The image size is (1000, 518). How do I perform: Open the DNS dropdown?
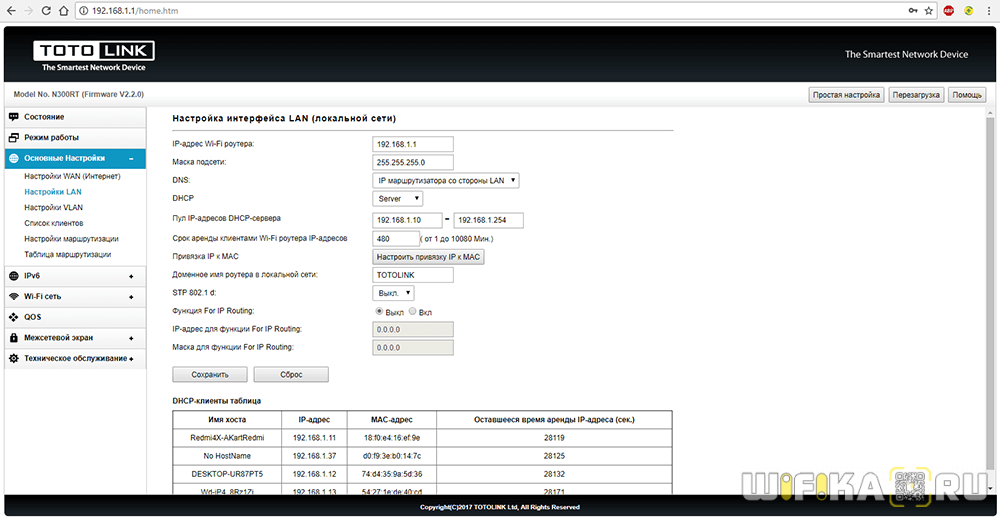click(446, 180)
